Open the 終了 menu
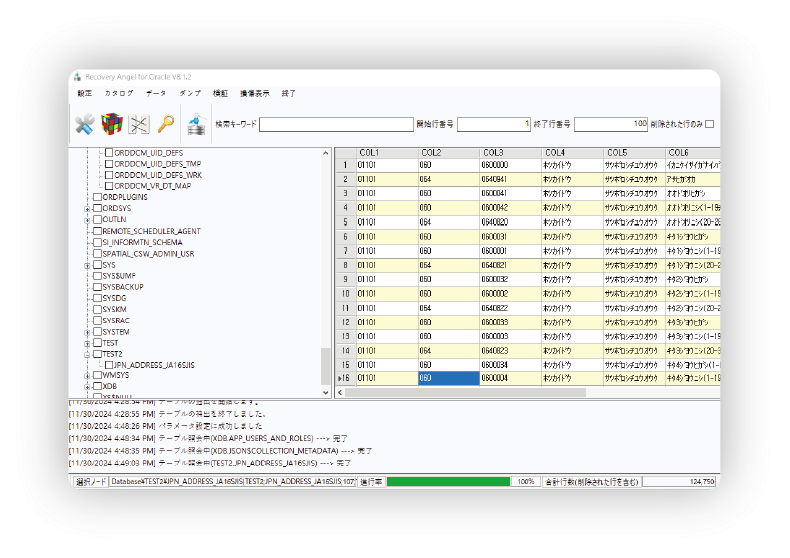Image resolution: width=790 pixels, height=558 pixels. (x=289, y=93)
